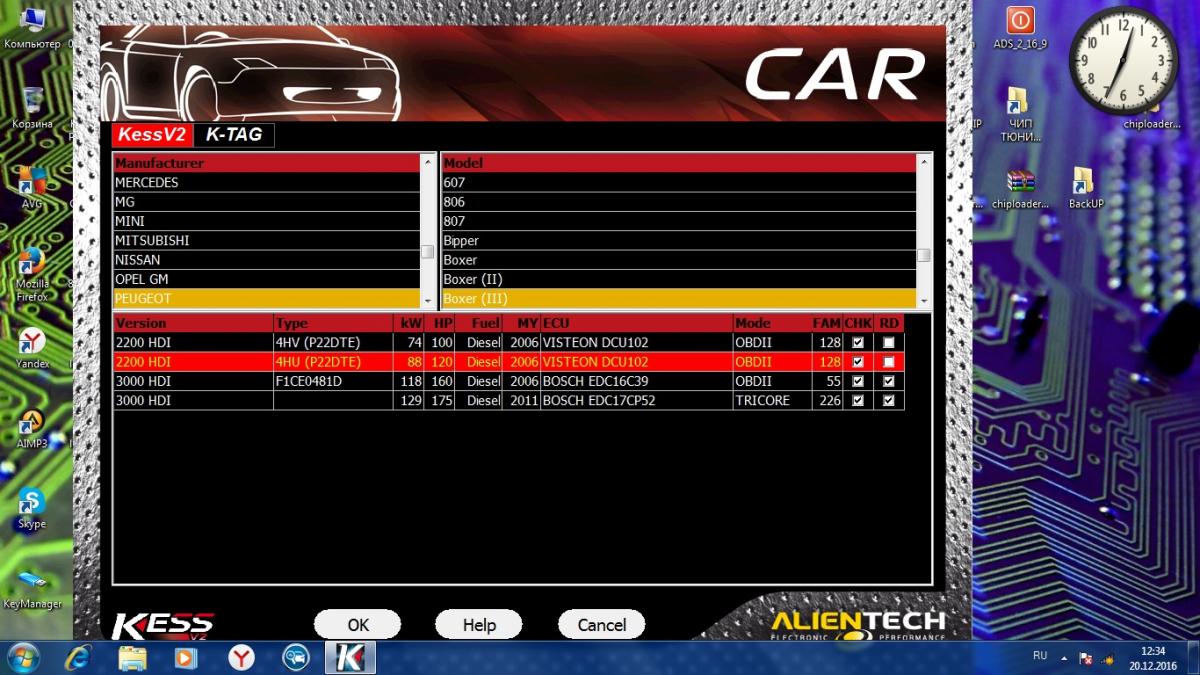The height and width of the screenshot is (675, 1200).
Task: Open the clock gadget on desktop
Action: click(x=1124, y=61)
